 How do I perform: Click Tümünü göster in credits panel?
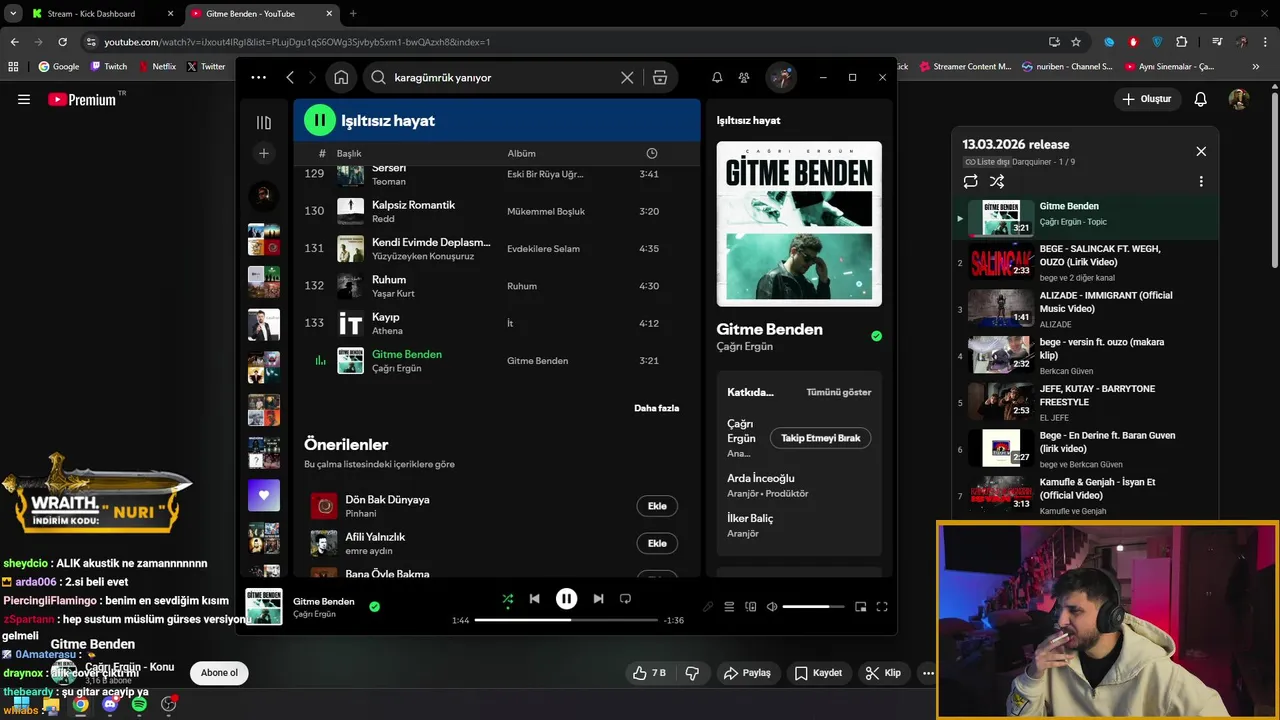[x=839, y=392]
